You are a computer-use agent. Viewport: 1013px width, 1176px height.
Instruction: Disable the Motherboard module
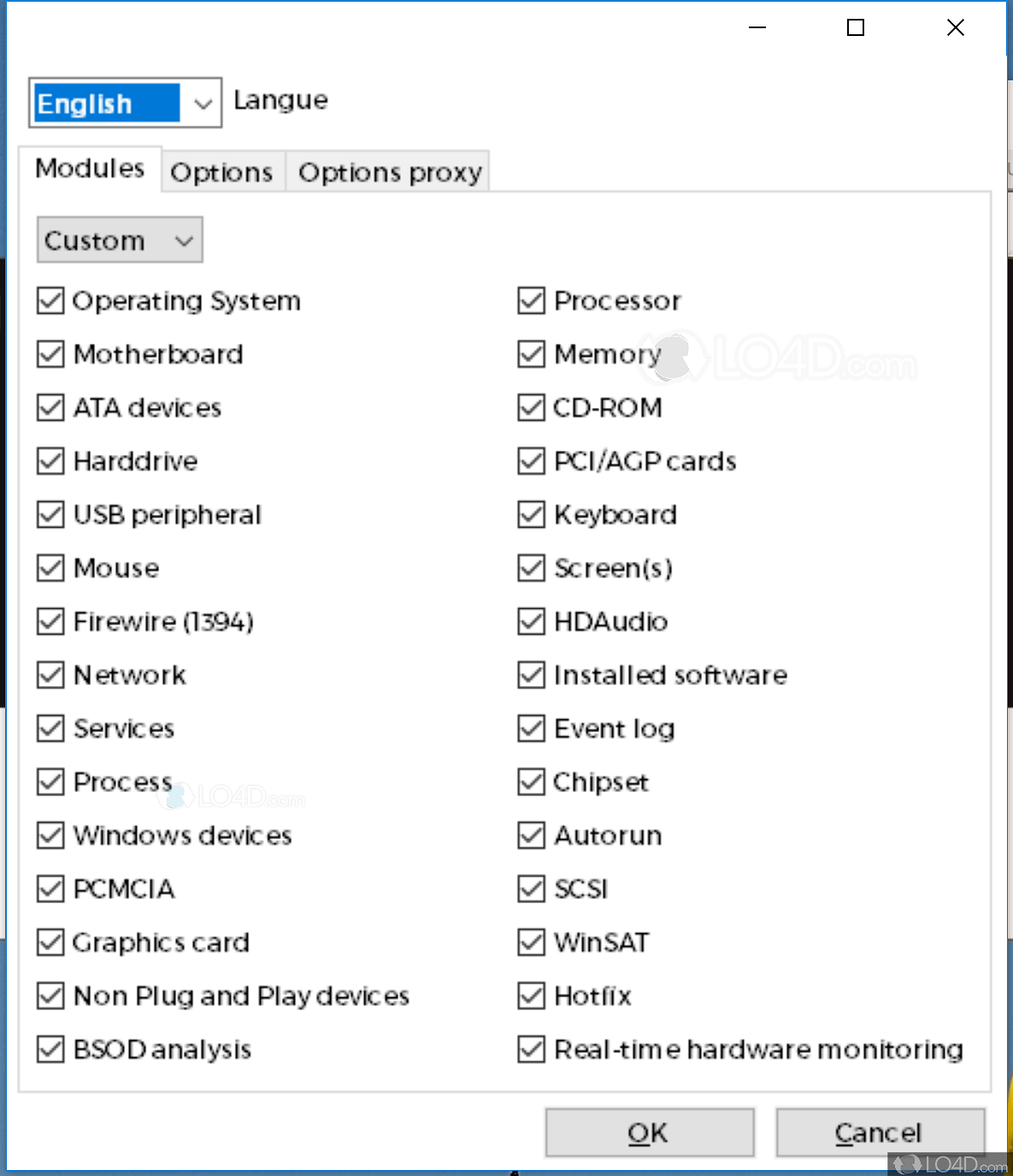[50, 354]
